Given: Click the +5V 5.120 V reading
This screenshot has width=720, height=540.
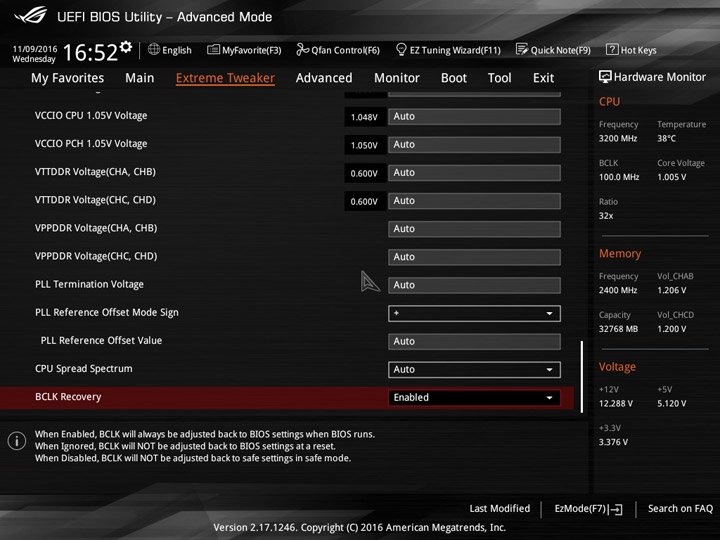Looking at the screenshot, I should click(671, 403).
